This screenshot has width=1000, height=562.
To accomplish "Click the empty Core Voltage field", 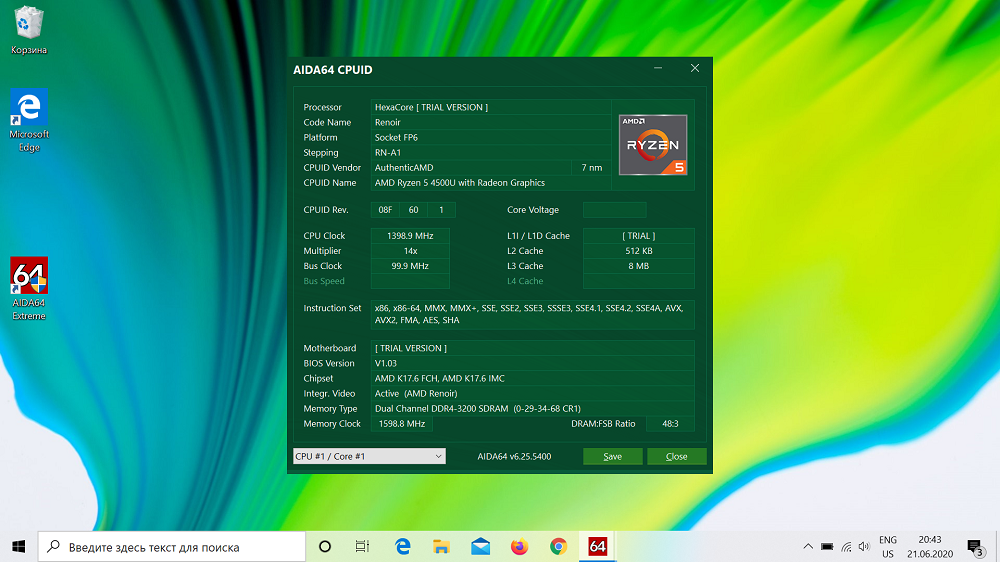I will (615, 210).
